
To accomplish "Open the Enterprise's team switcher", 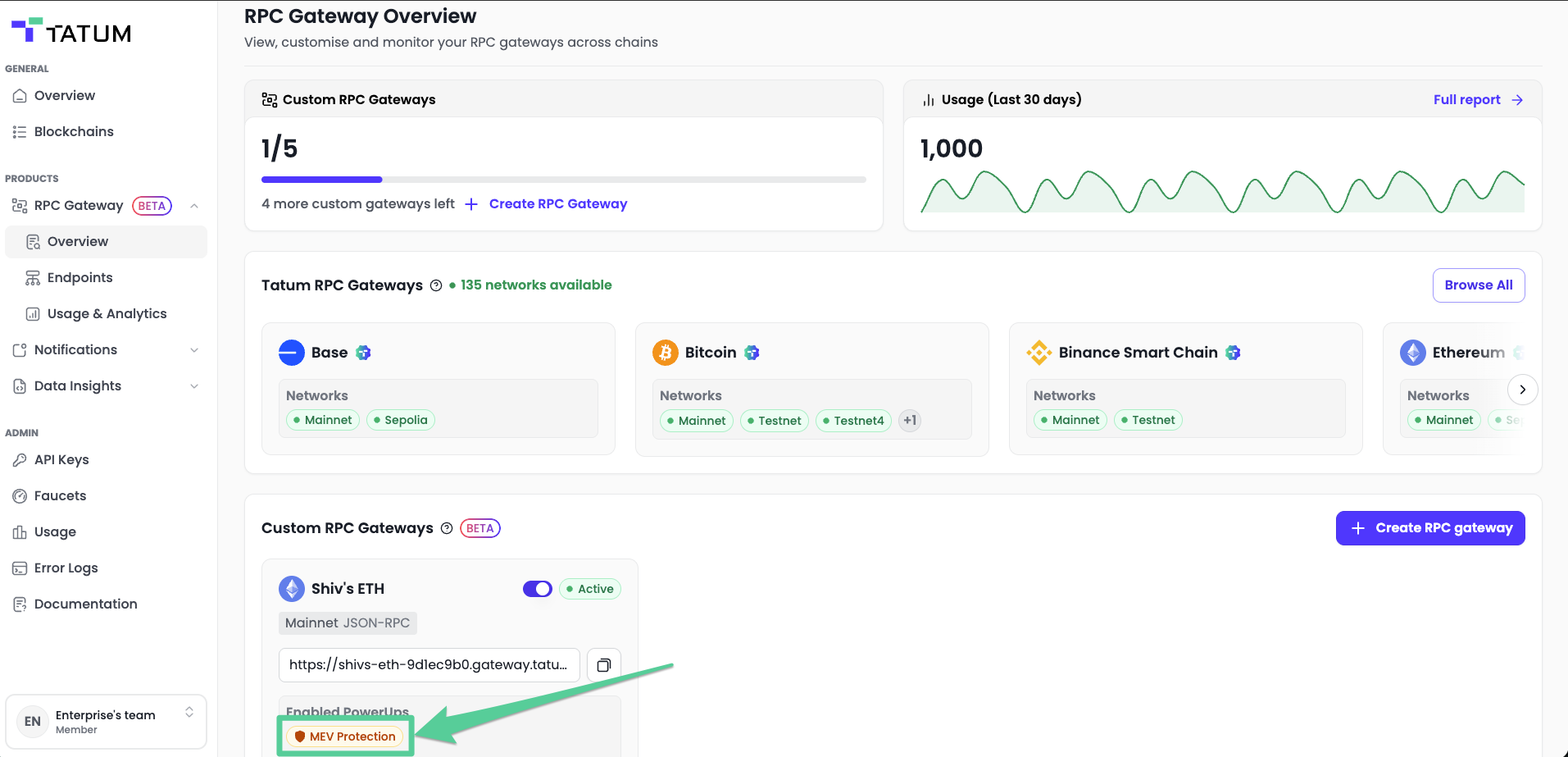I will click(106, 722).
